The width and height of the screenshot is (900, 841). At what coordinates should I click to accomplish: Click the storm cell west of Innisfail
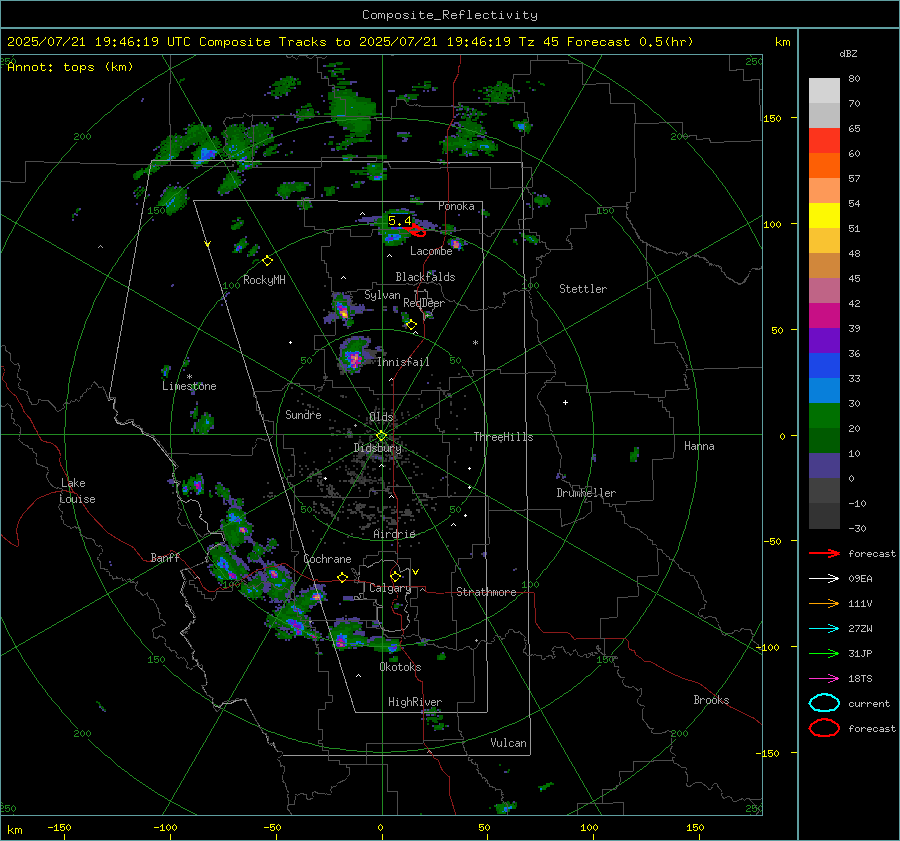click(x=355, y=355)
